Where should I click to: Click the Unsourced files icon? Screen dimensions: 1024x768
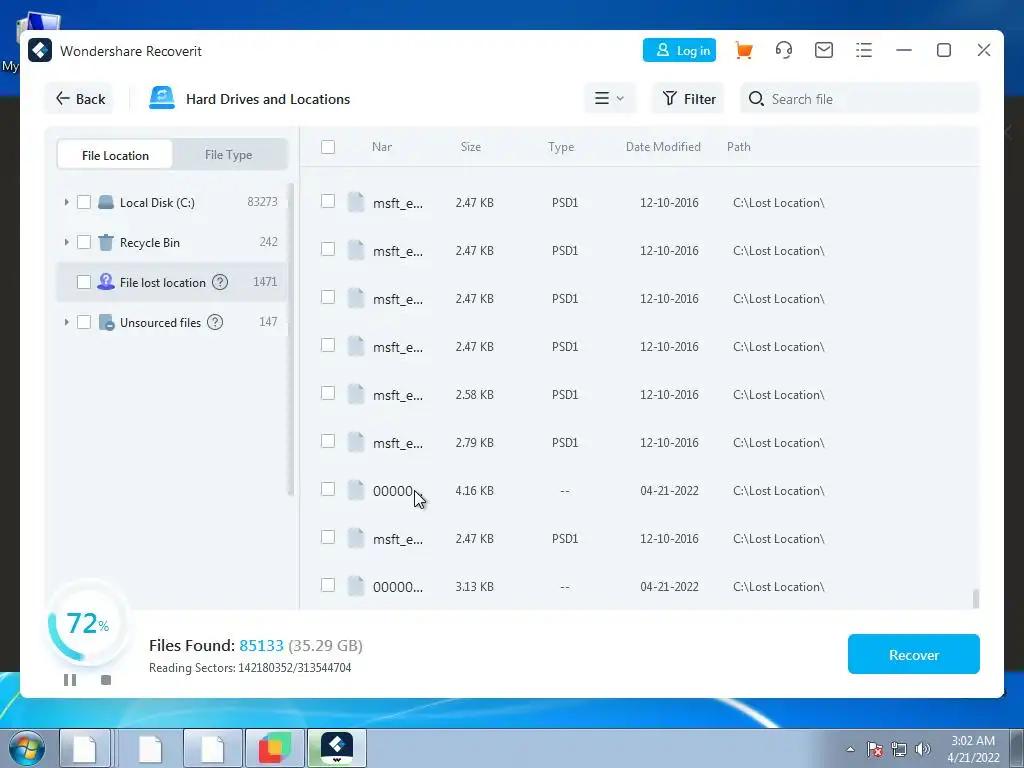pos(106,322)
